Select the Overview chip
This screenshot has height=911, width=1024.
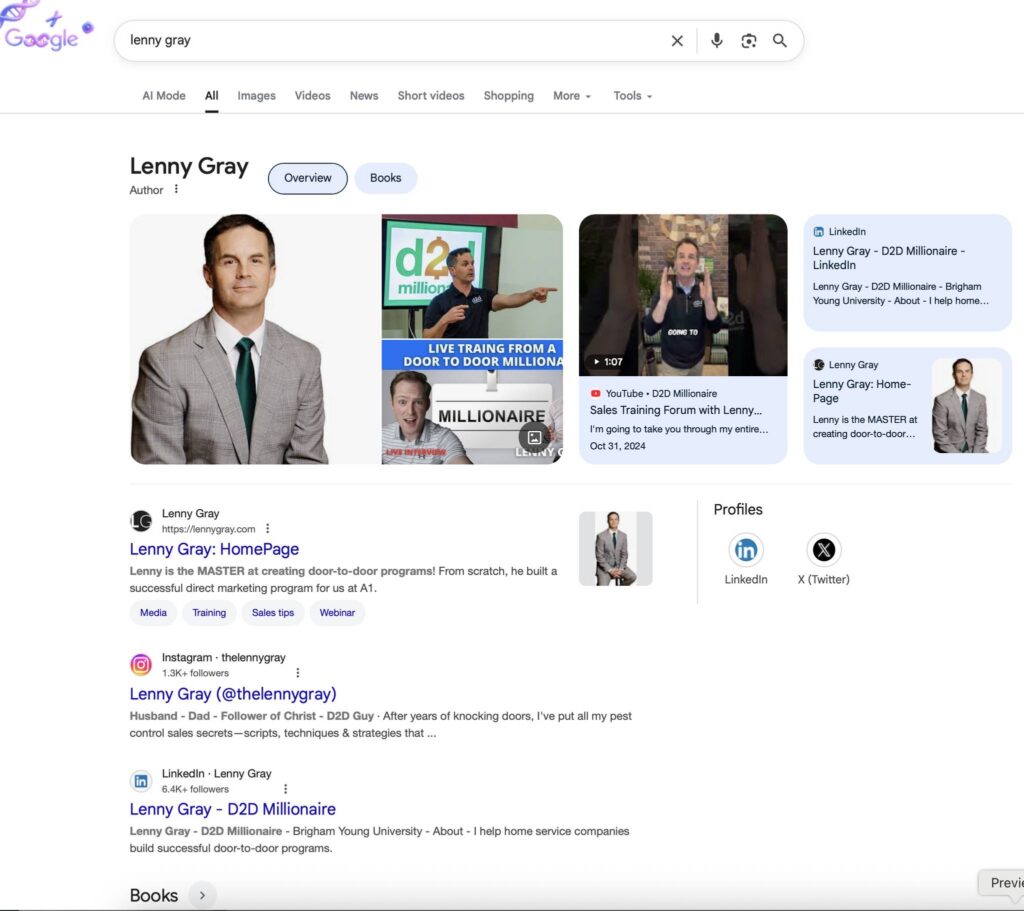(x=307, y=178)
